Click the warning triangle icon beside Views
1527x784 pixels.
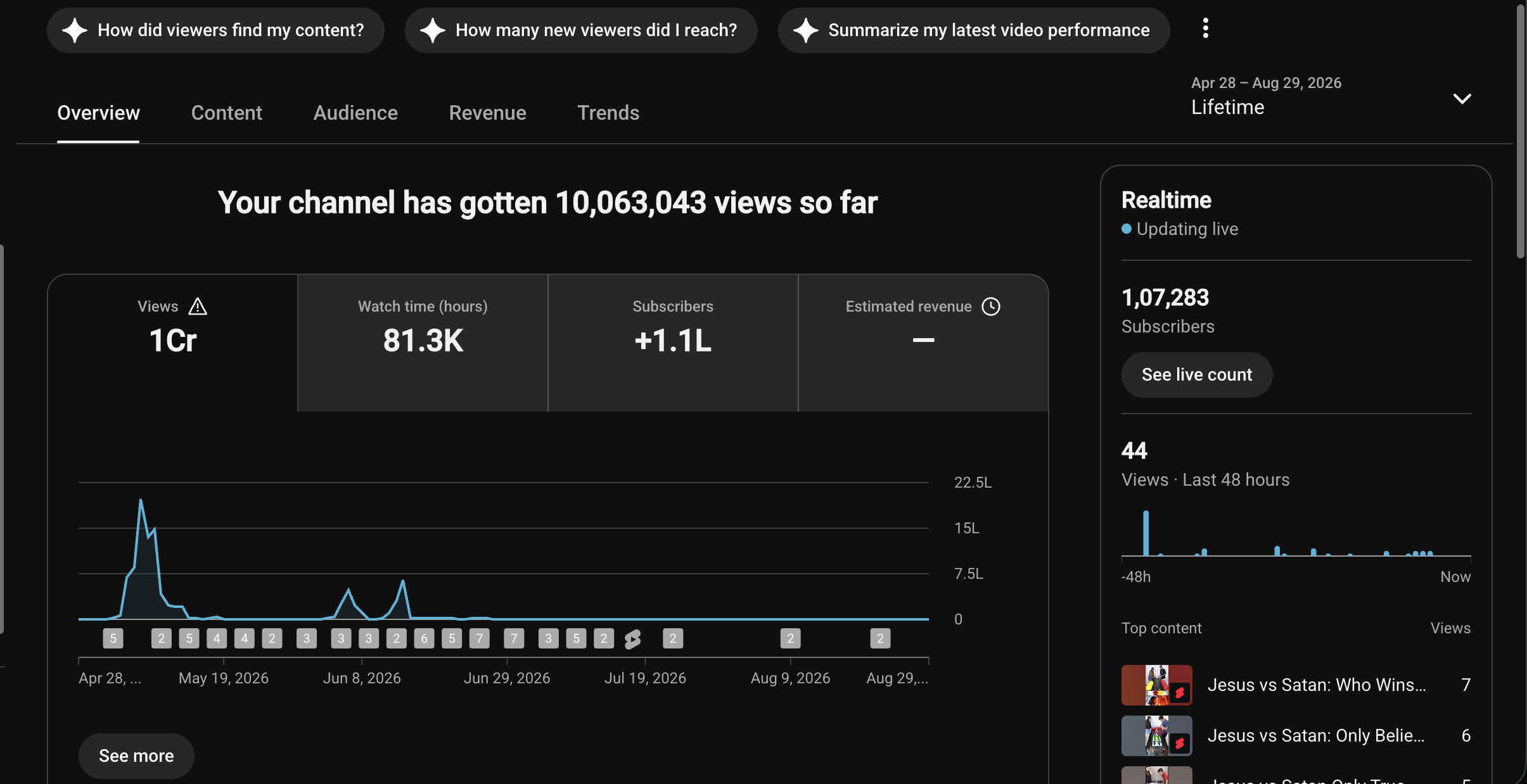coord(198,307)
